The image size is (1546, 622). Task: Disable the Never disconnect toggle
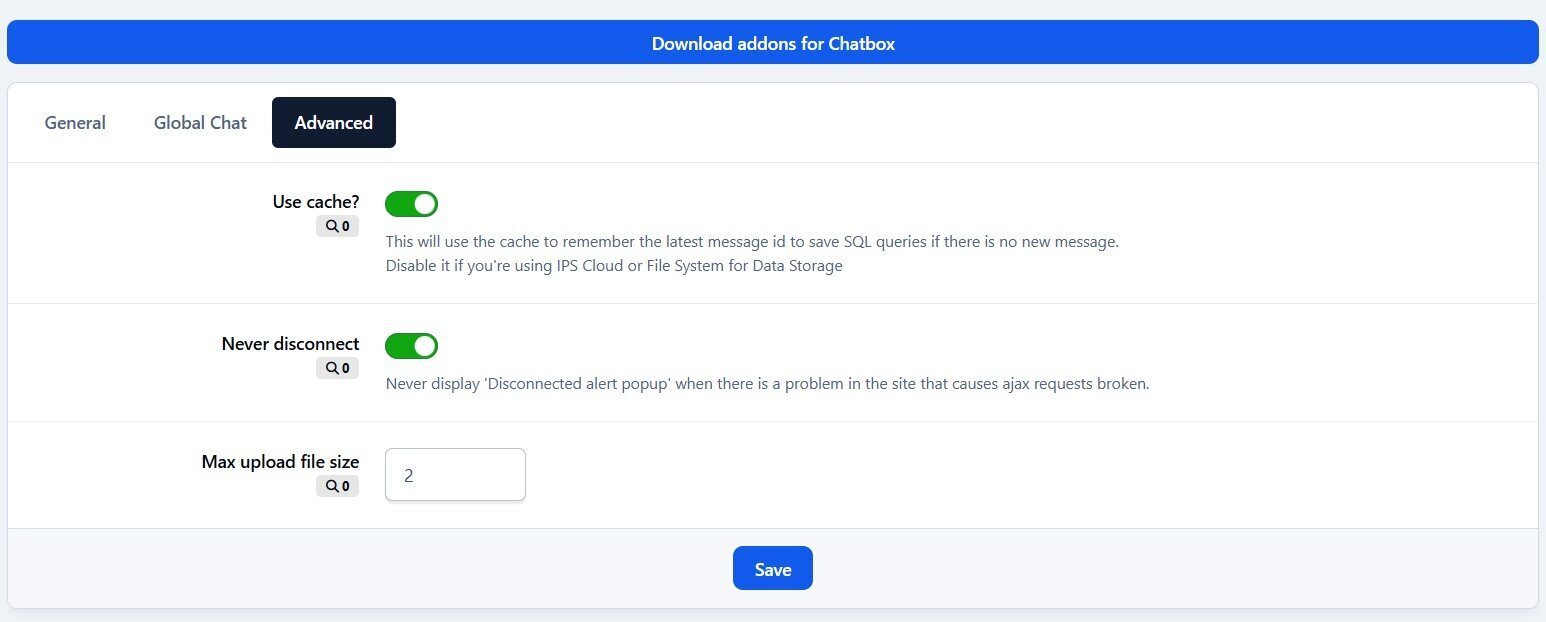tap(411, 346)
